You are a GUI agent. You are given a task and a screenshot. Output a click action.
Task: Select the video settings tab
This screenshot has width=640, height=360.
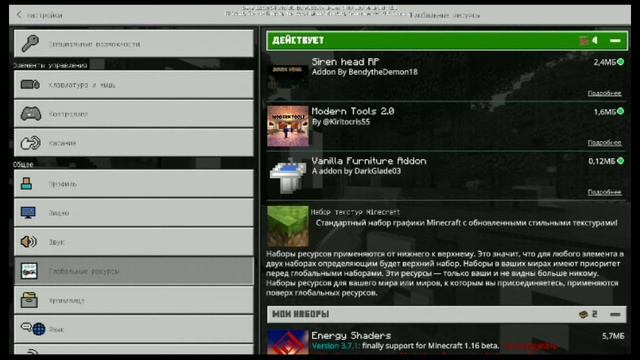tap(133, 213)
